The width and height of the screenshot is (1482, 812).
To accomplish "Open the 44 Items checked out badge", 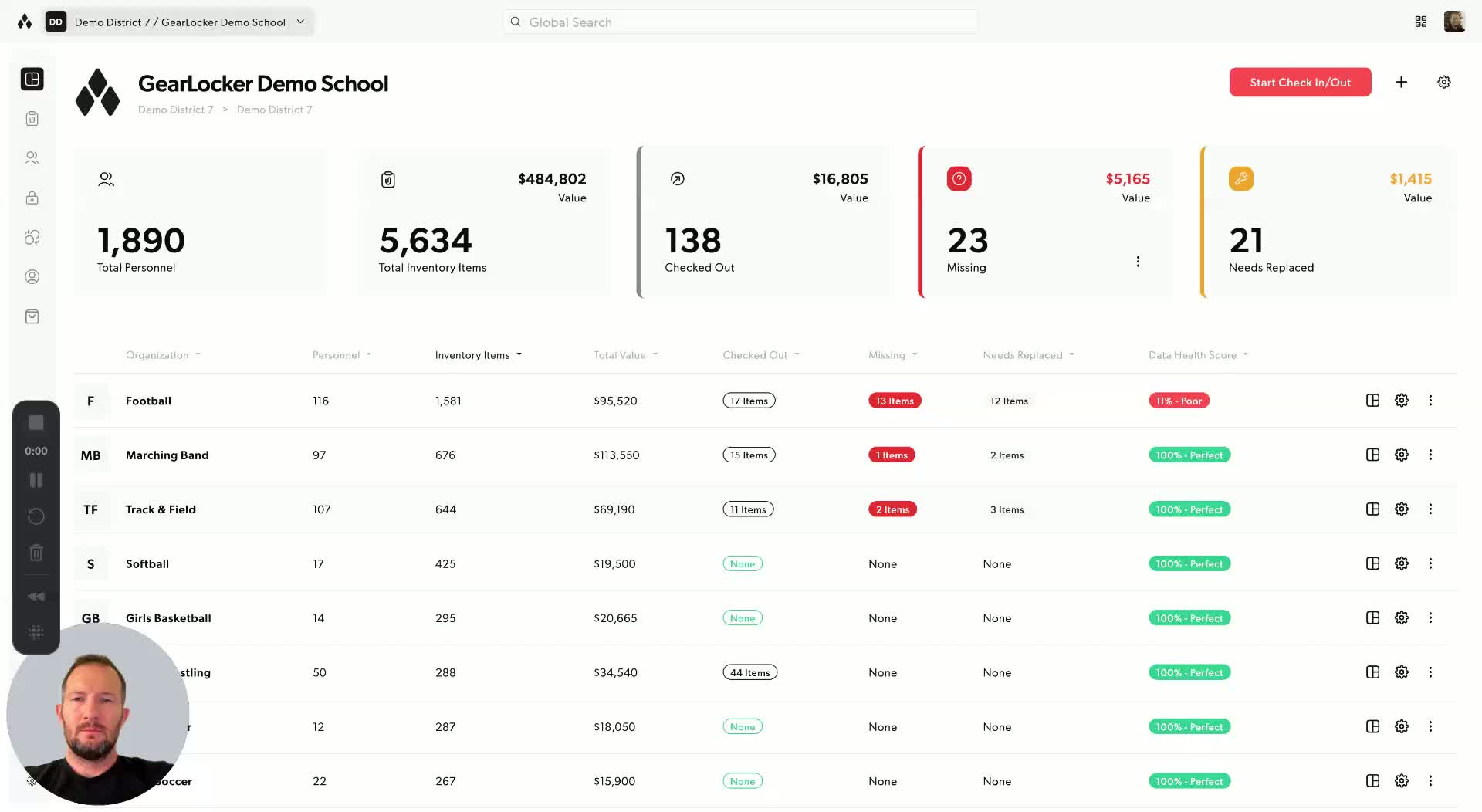I will pos(749,672).
